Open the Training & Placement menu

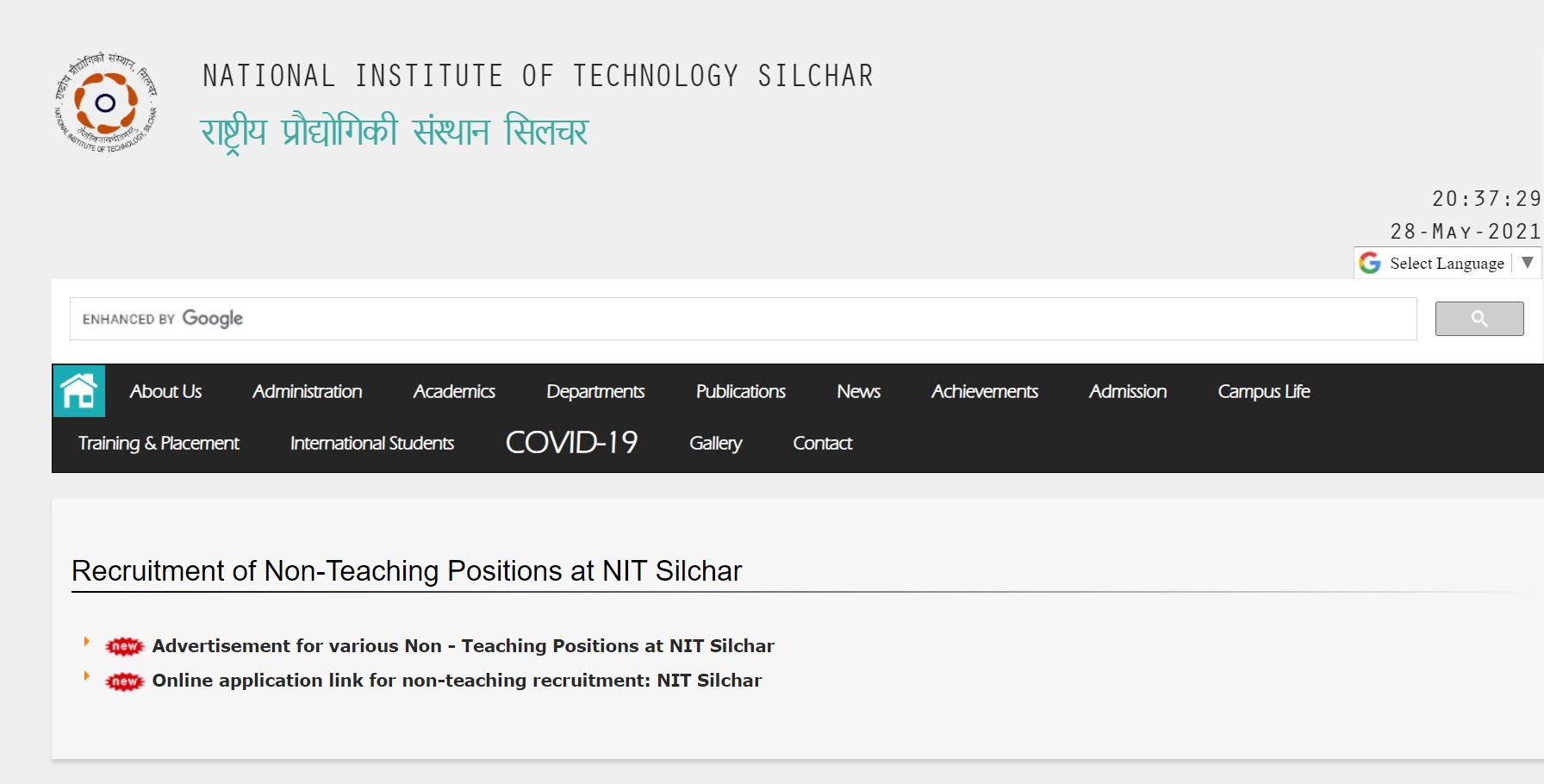pos(159,443)
